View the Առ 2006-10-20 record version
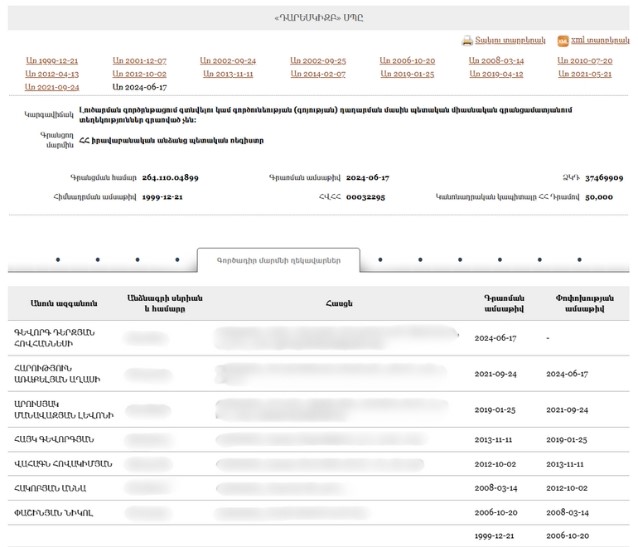The width and height of the screenshot is (638, 547). (407, 61)
